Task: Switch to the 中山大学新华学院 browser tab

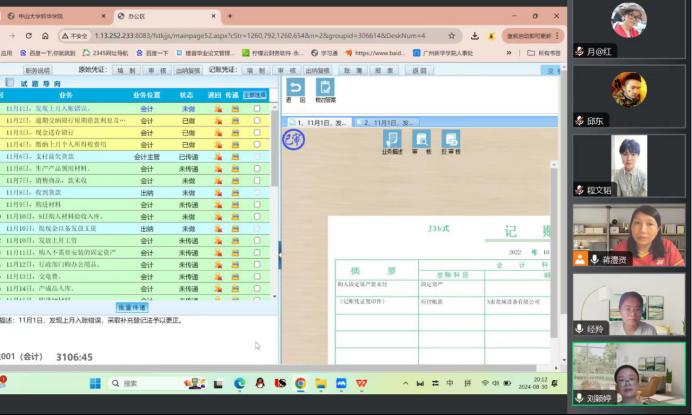Action: click(50, 16)
